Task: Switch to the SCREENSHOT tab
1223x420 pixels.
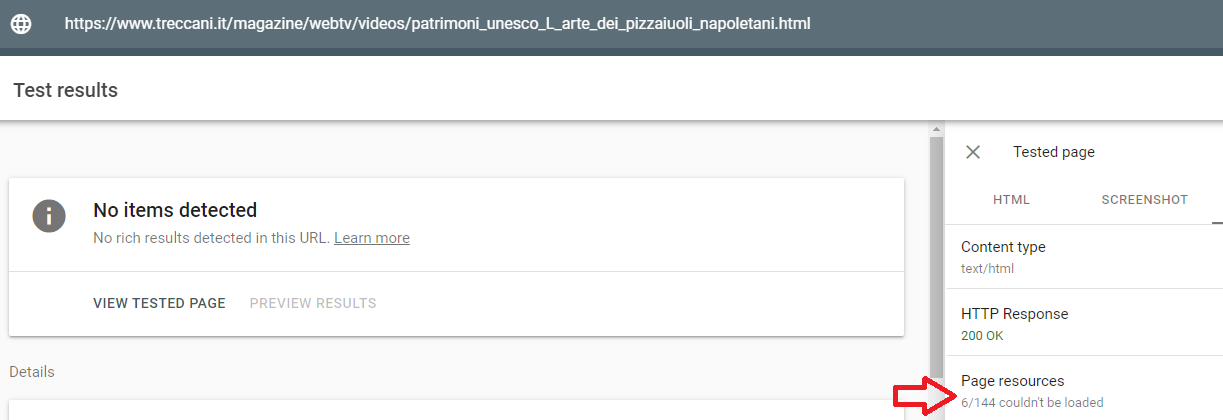Action: (x=1144, y=200)
